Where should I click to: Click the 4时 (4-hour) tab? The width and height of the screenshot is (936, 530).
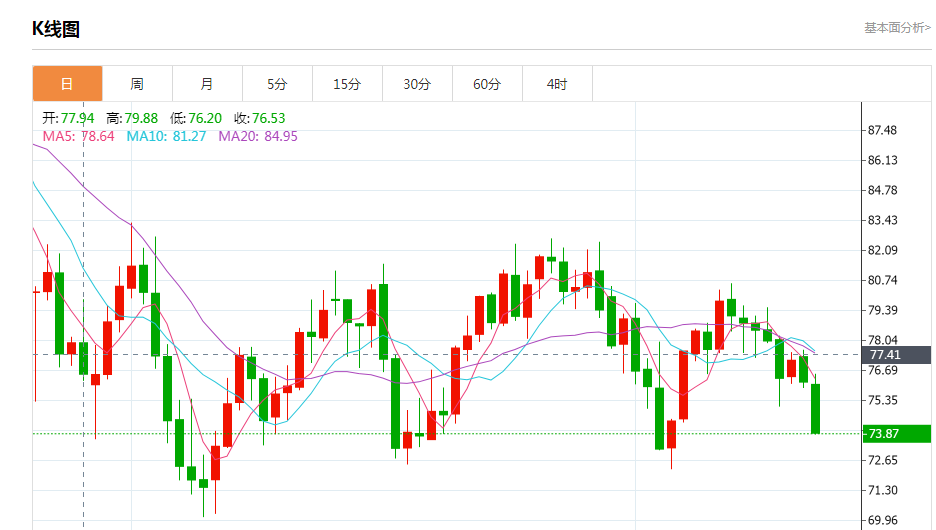557,84
